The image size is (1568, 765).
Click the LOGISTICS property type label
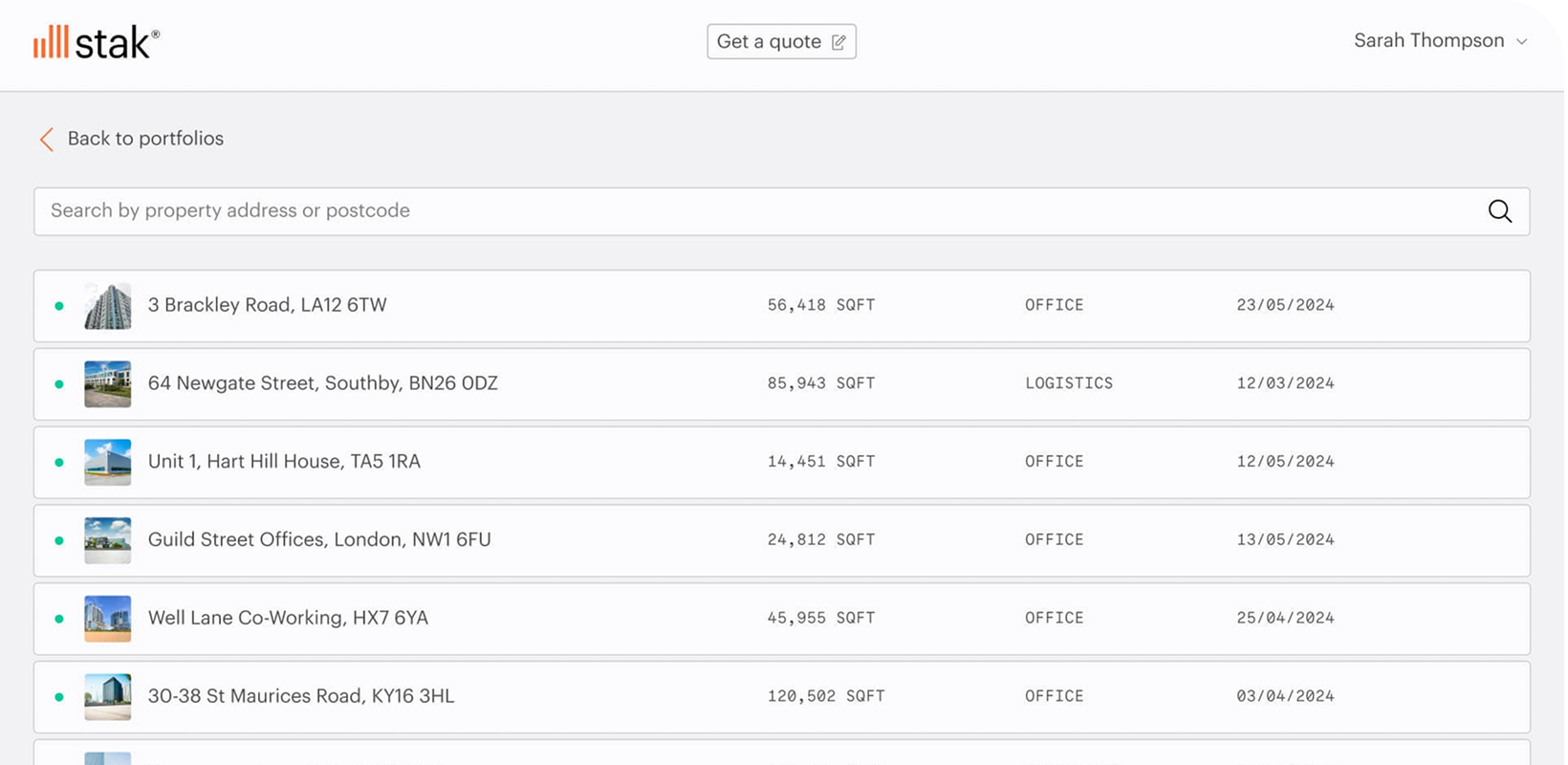1068,383
